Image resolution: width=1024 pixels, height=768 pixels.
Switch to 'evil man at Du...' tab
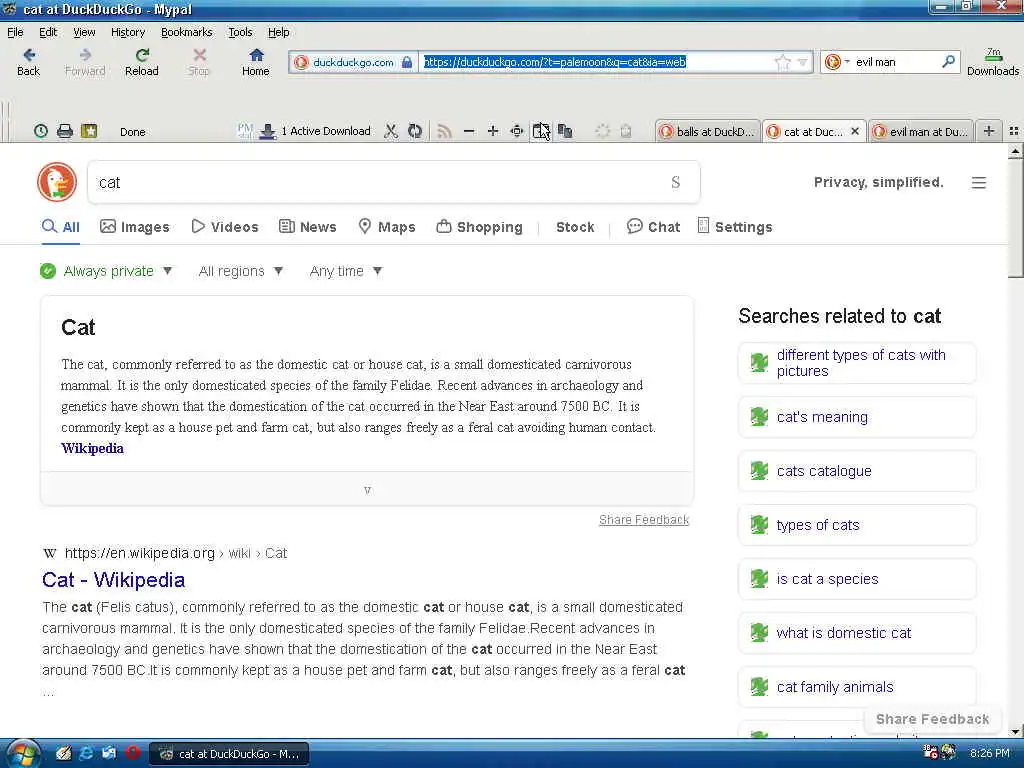click(x=921, y=131)
